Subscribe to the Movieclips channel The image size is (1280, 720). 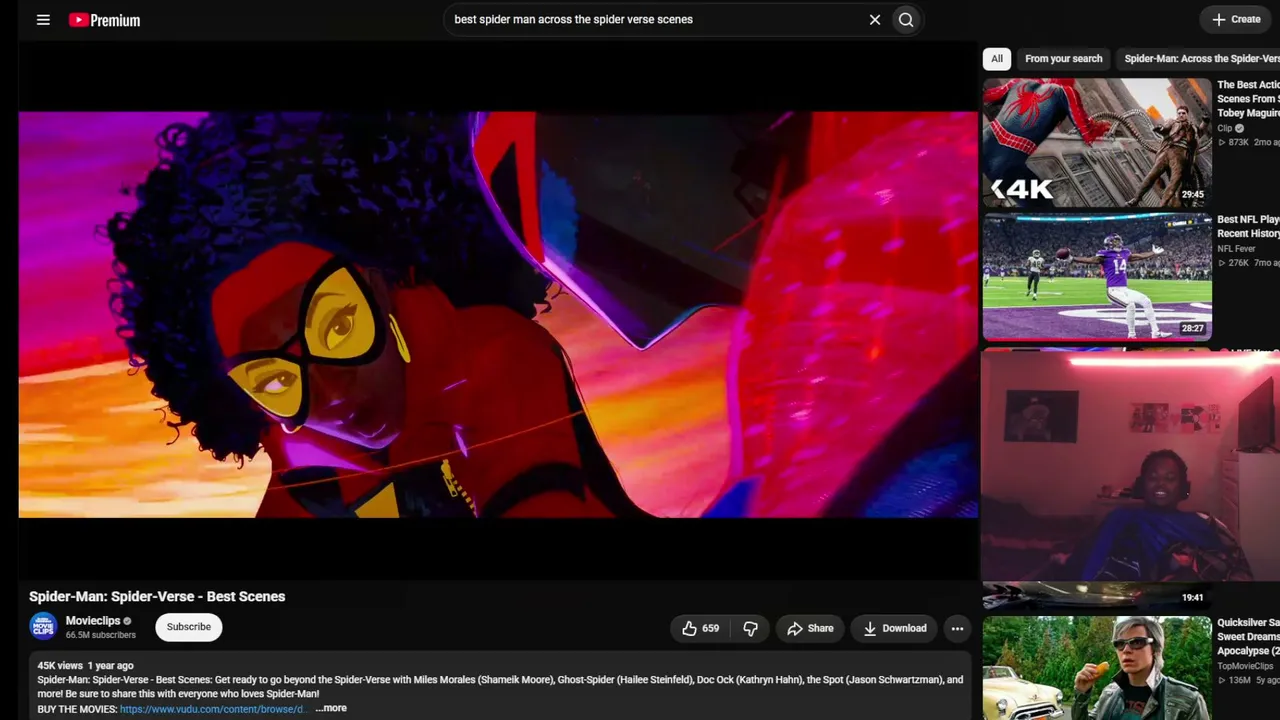click(x=189, y=627)
